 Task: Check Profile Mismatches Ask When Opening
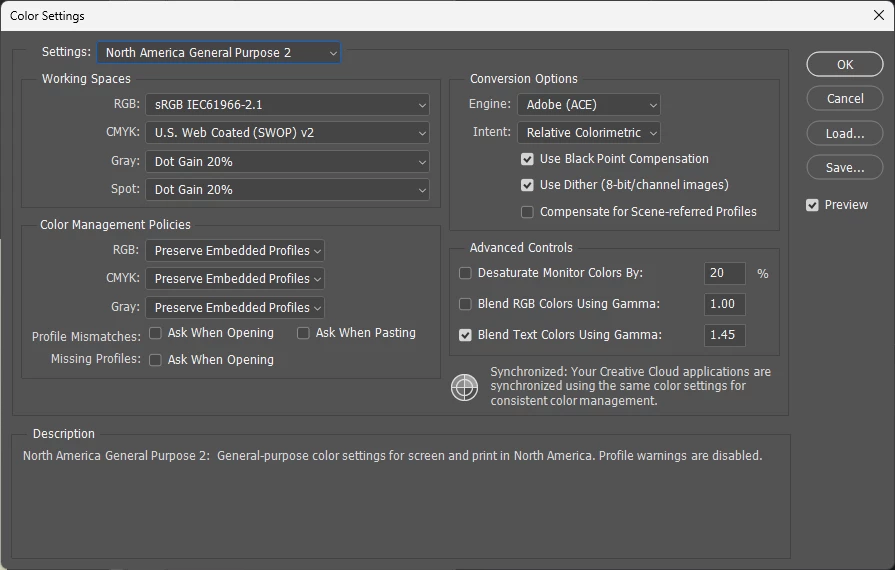tap(155, 333)
